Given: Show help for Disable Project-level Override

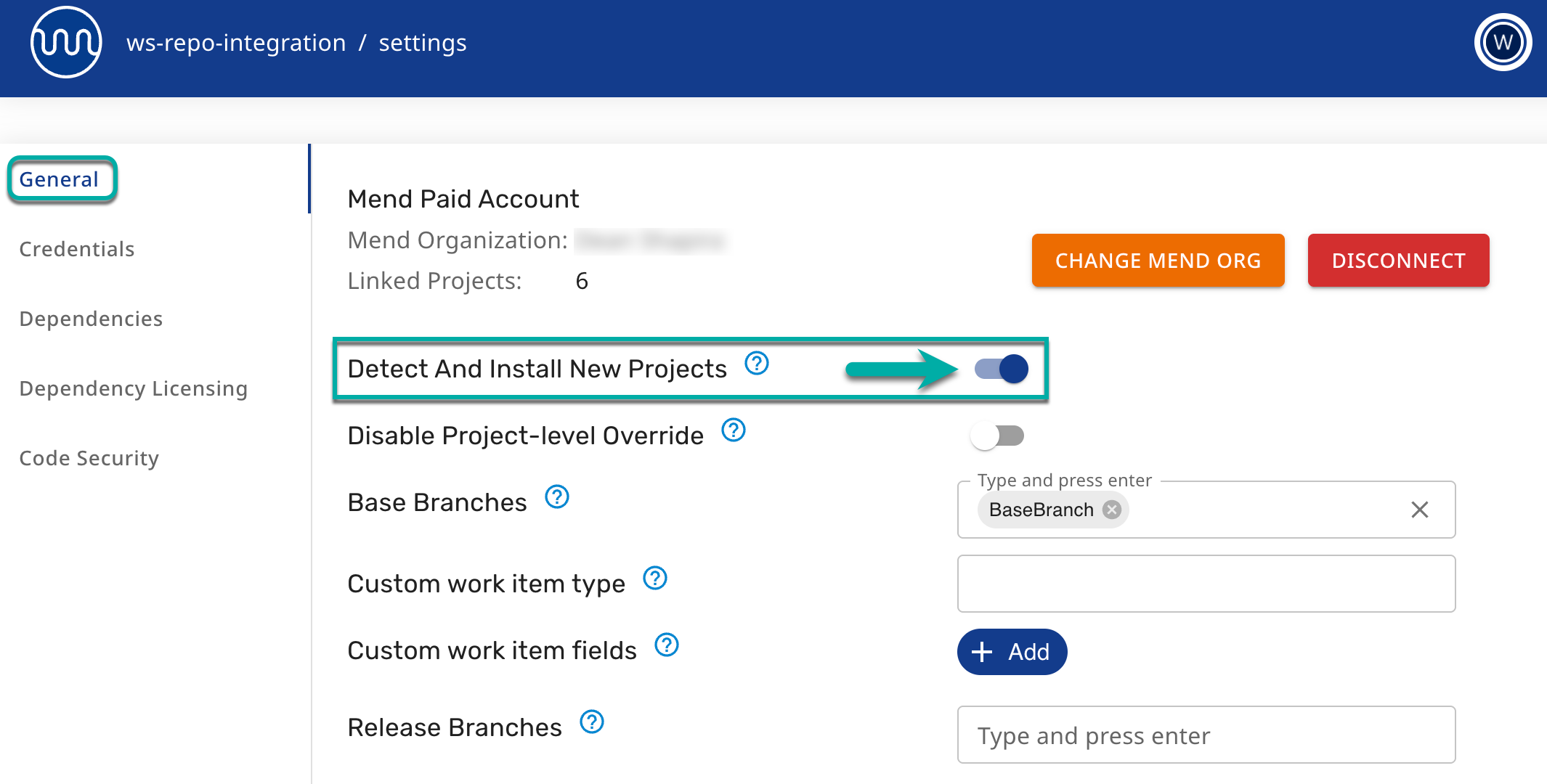Looking at the screenshot, I should click(734, 430).
